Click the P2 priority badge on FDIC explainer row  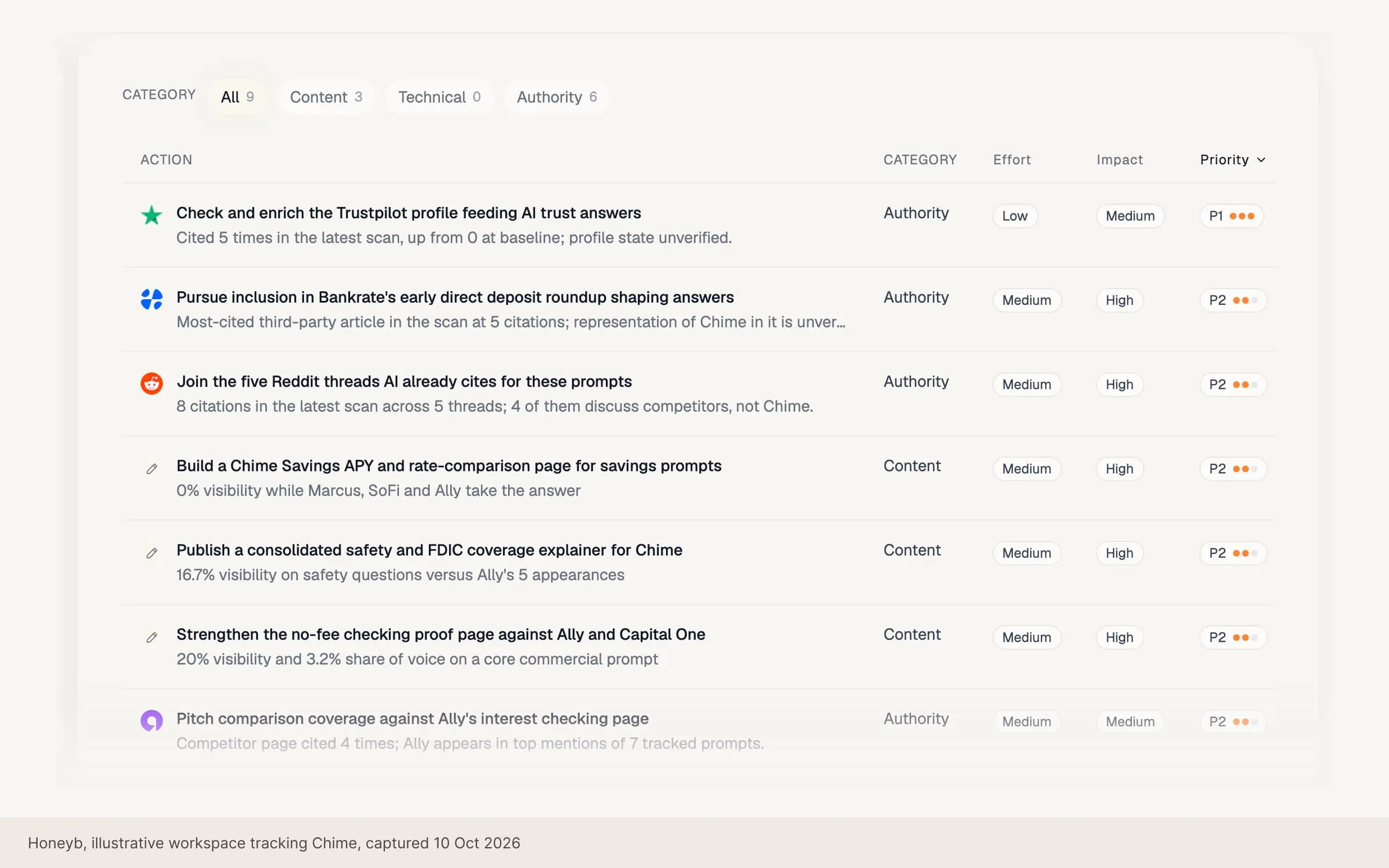(1233, 553)
